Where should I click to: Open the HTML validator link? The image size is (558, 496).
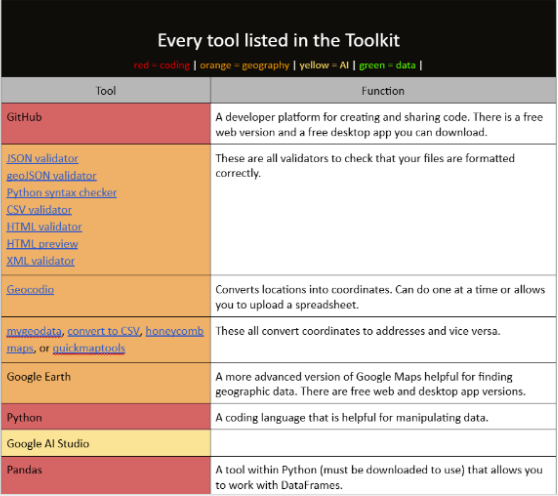point(44,227)
